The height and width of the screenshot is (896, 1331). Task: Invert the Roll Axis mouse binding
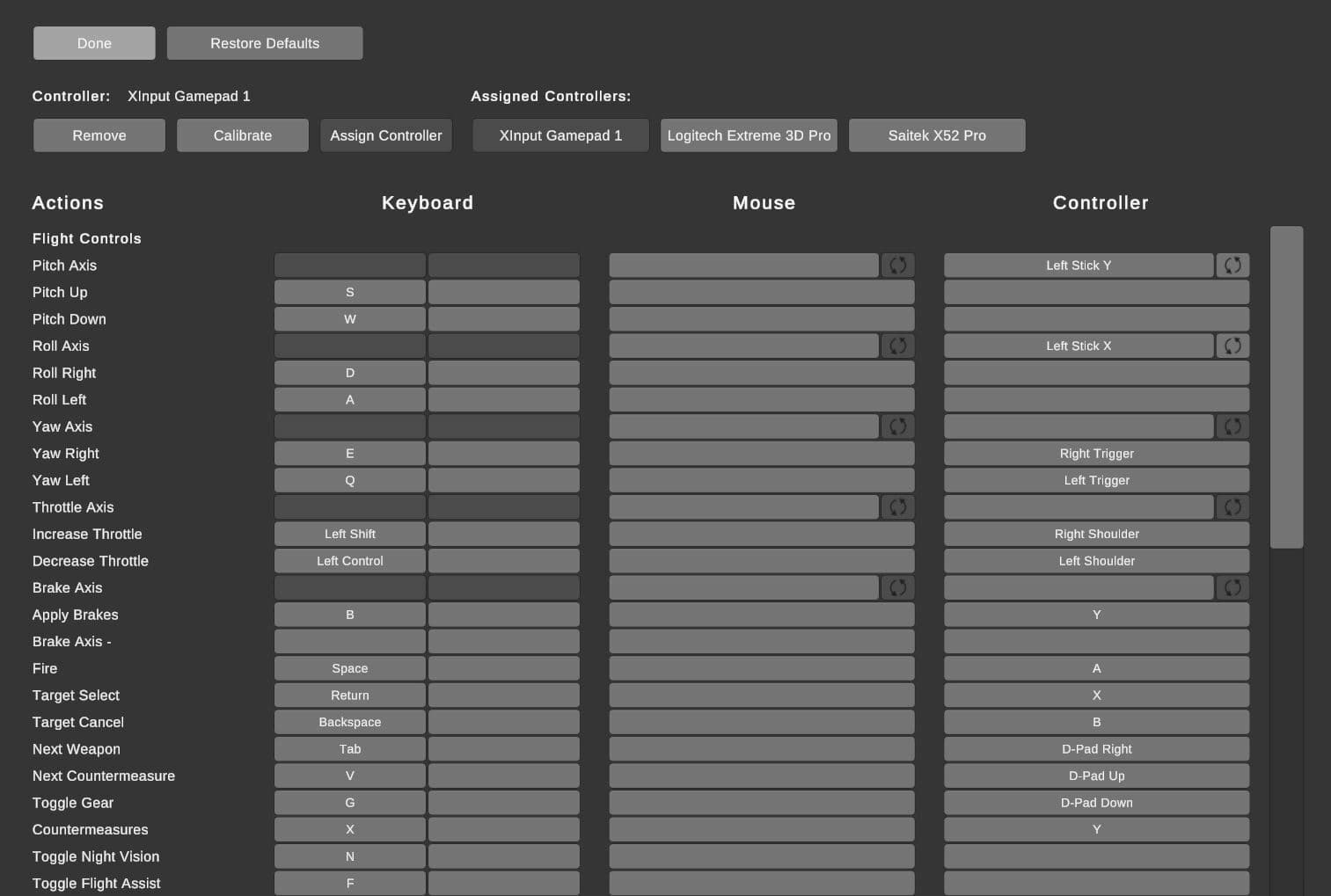pyautogui.click(x=897, y=346)
